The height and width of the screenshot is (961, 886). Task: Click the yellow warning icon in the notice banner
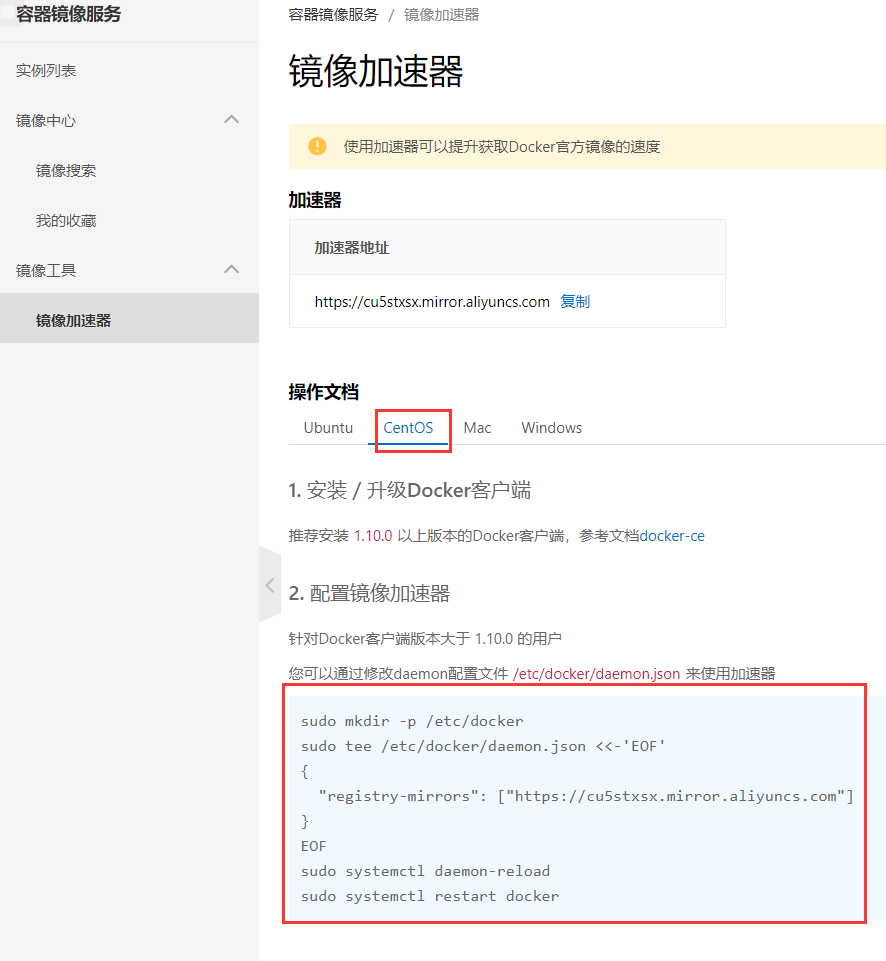317,146
